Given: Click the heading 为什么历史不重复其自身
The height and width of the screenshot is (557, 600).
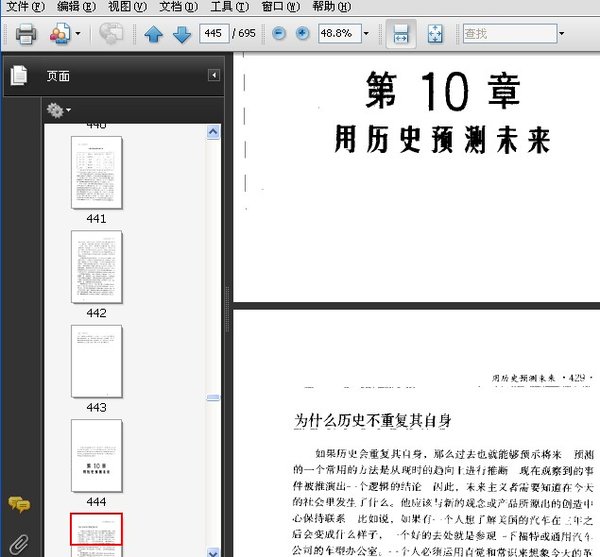Looking at the screenshot, I should coord(373,421).
